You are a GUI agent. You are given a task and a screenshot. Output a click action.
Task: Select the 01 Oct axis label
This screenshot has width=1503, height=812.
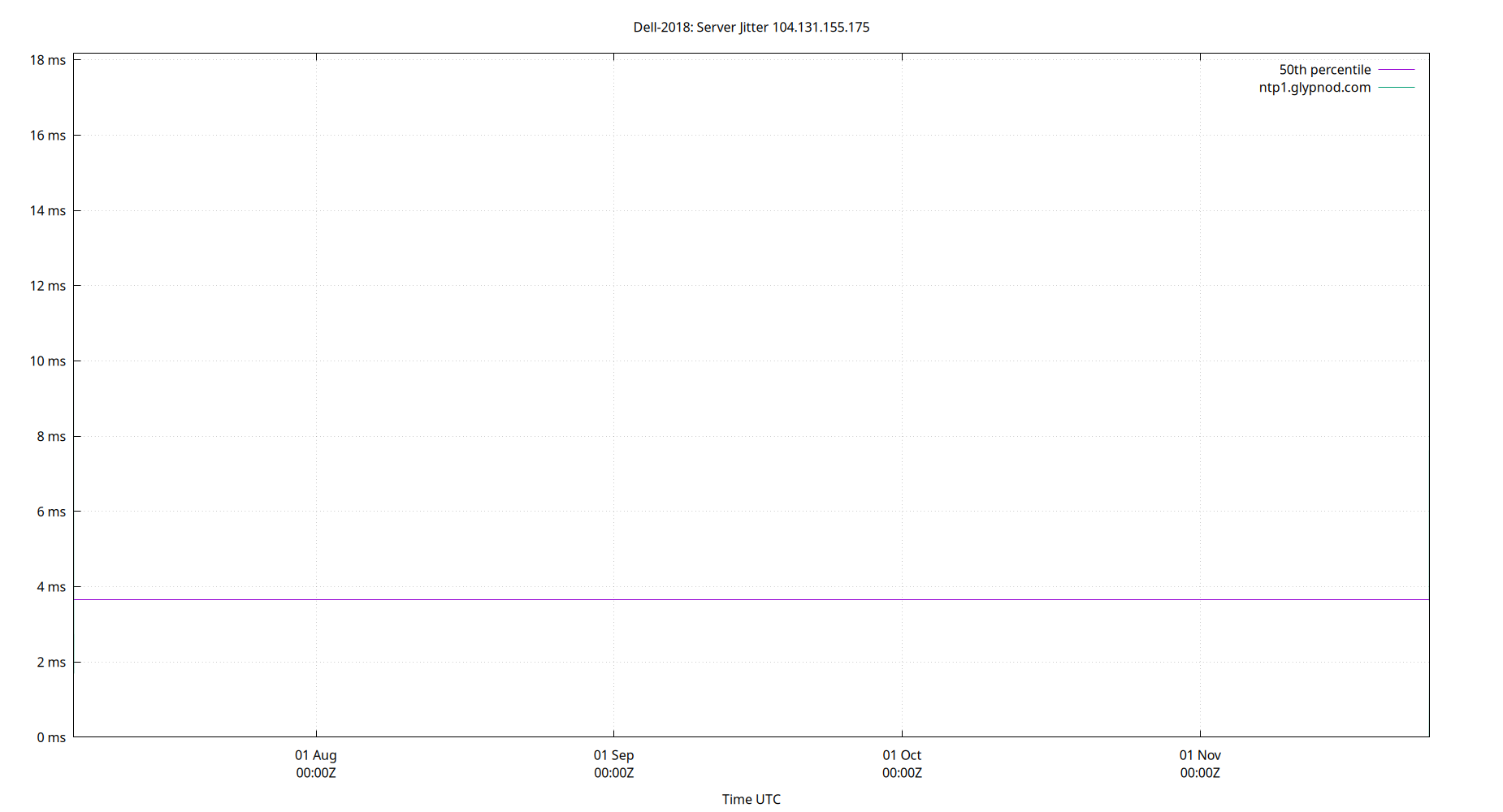902,754
